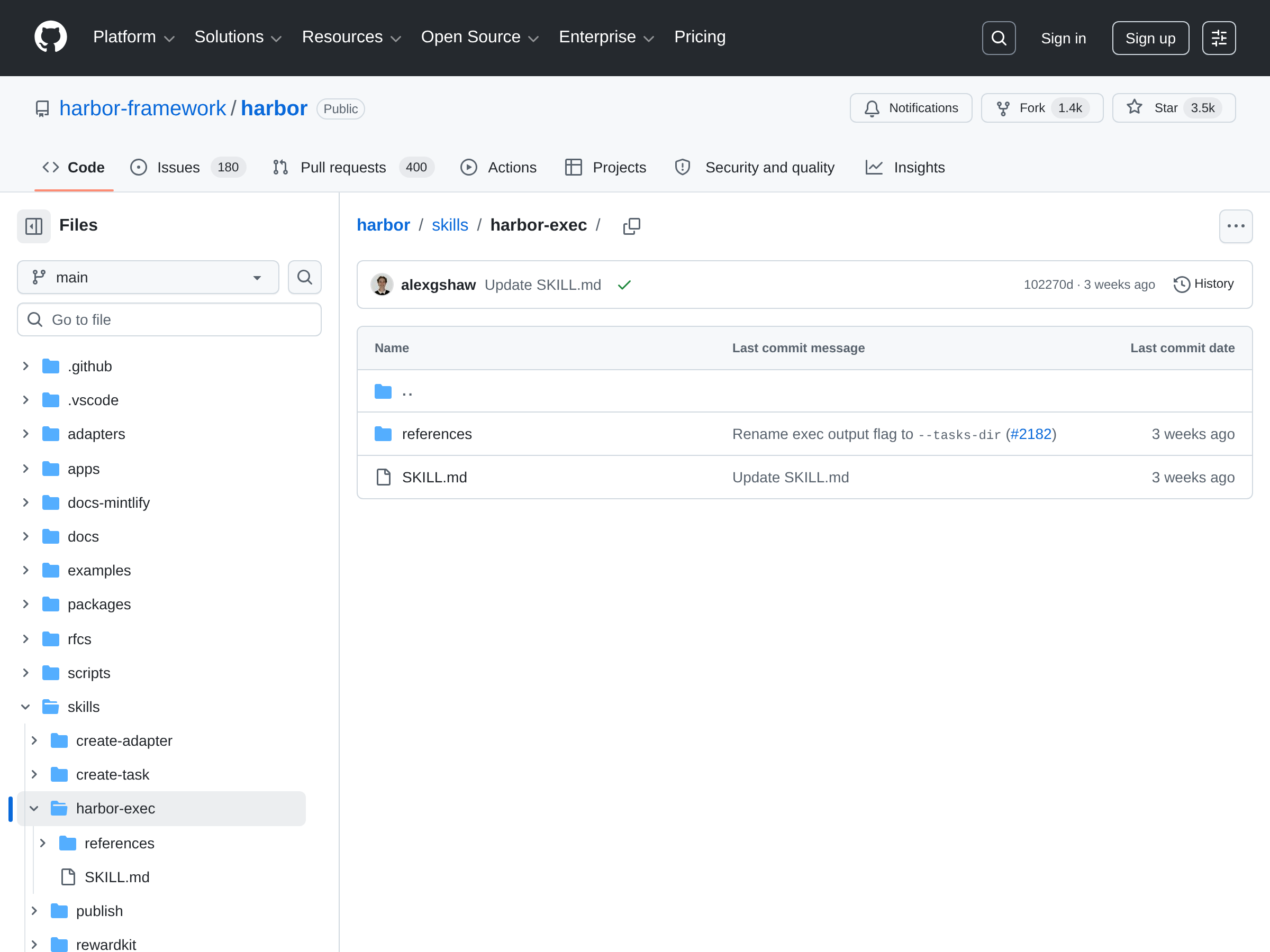The width and height of the screenshot is (1270, 952).
Task: Click the fork icon for this repository
Action: (1003, 108)
